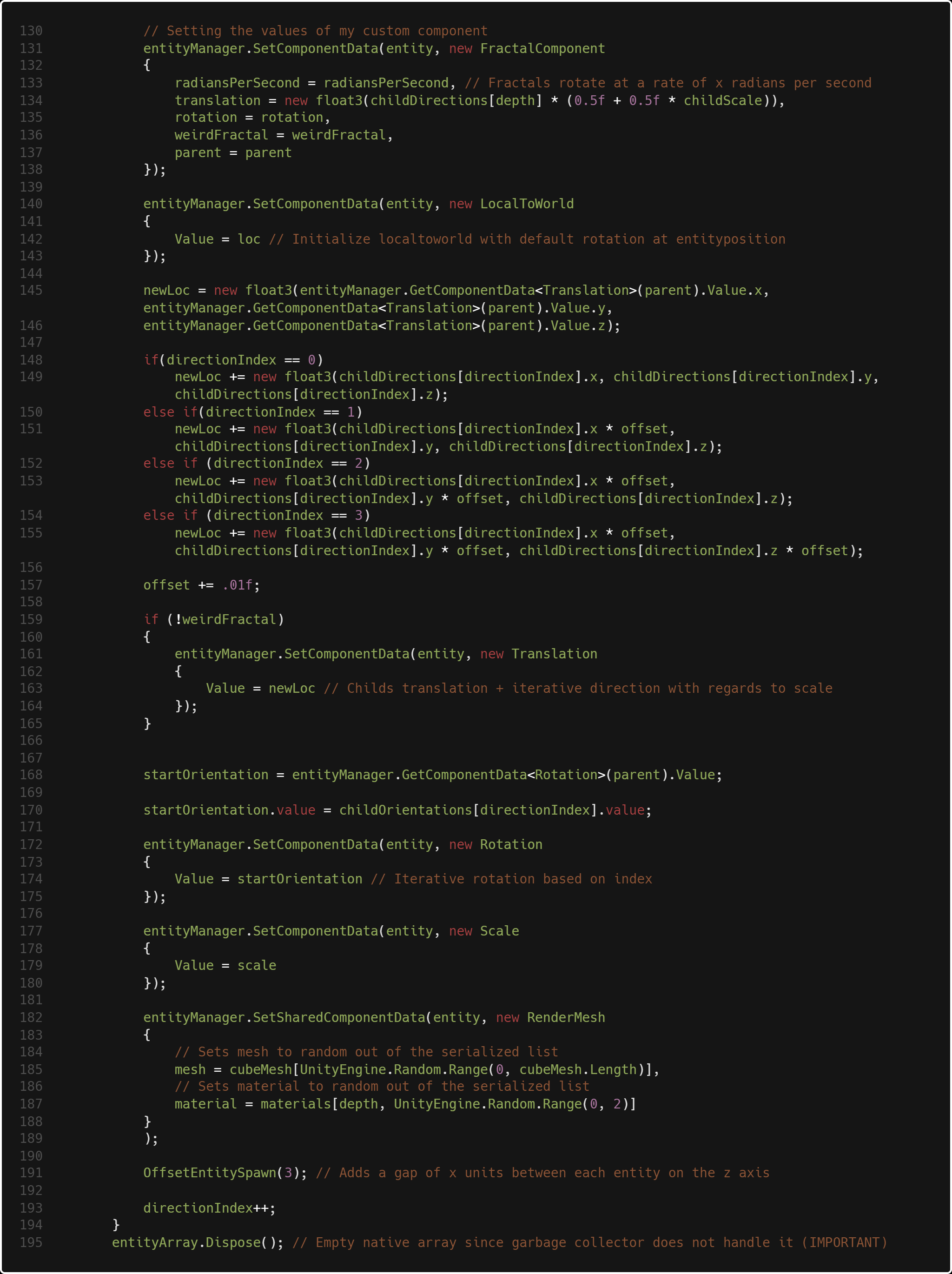Screen dimensions: 952x1274
Task: Click 'if(directionIndex == 0)' on line 148
Action: (233, 360)
